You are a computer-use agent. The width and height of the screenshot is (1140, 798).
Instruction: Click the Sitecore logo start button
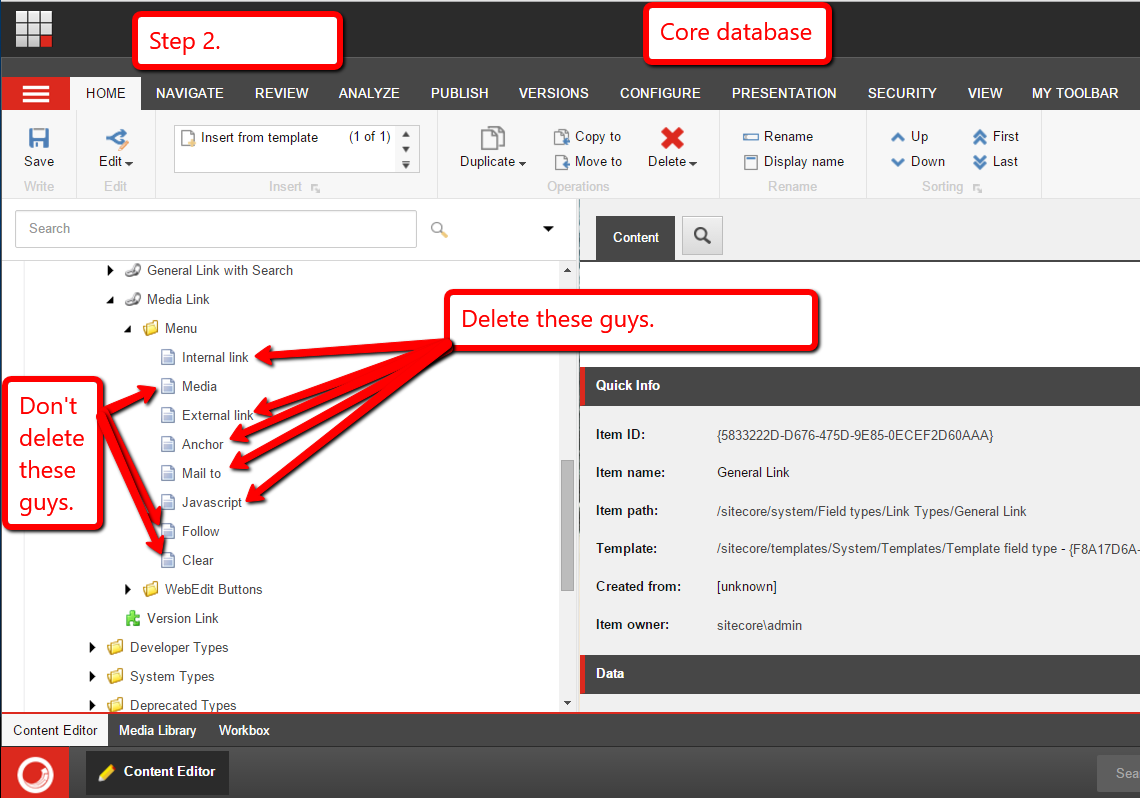click(35, 773)
